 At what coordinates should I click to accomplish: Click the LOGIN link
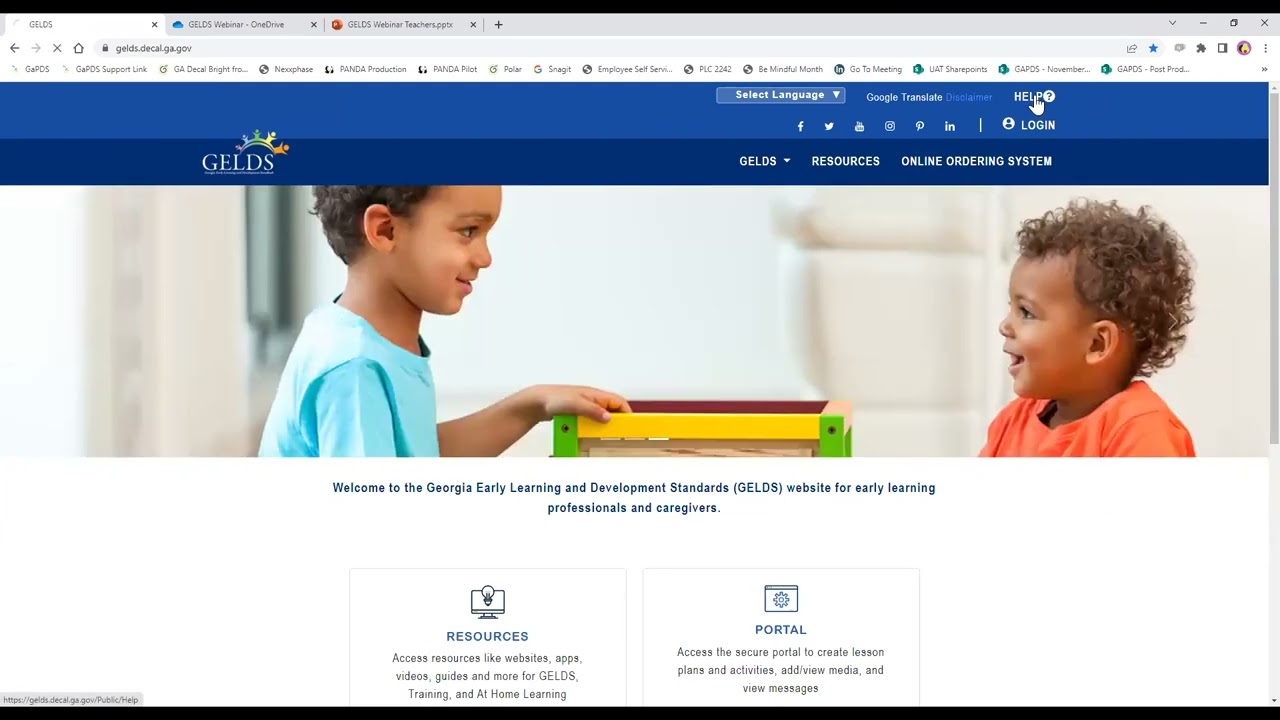pyautogui.click(x=1029, y=125)
